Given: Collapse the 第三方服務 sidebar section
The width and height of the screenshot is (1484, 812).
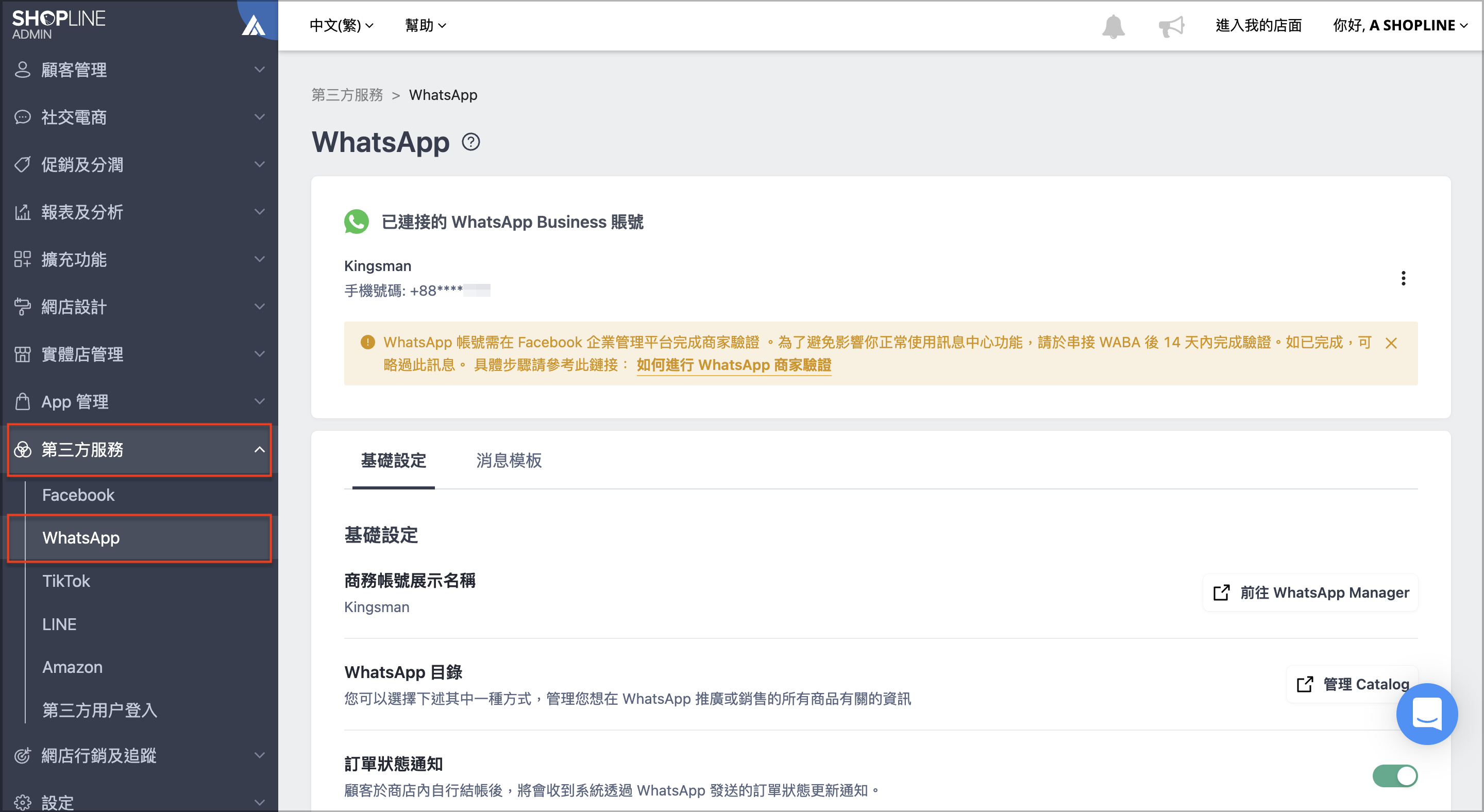Looking at the screenshot, I should tap(139, 449).
